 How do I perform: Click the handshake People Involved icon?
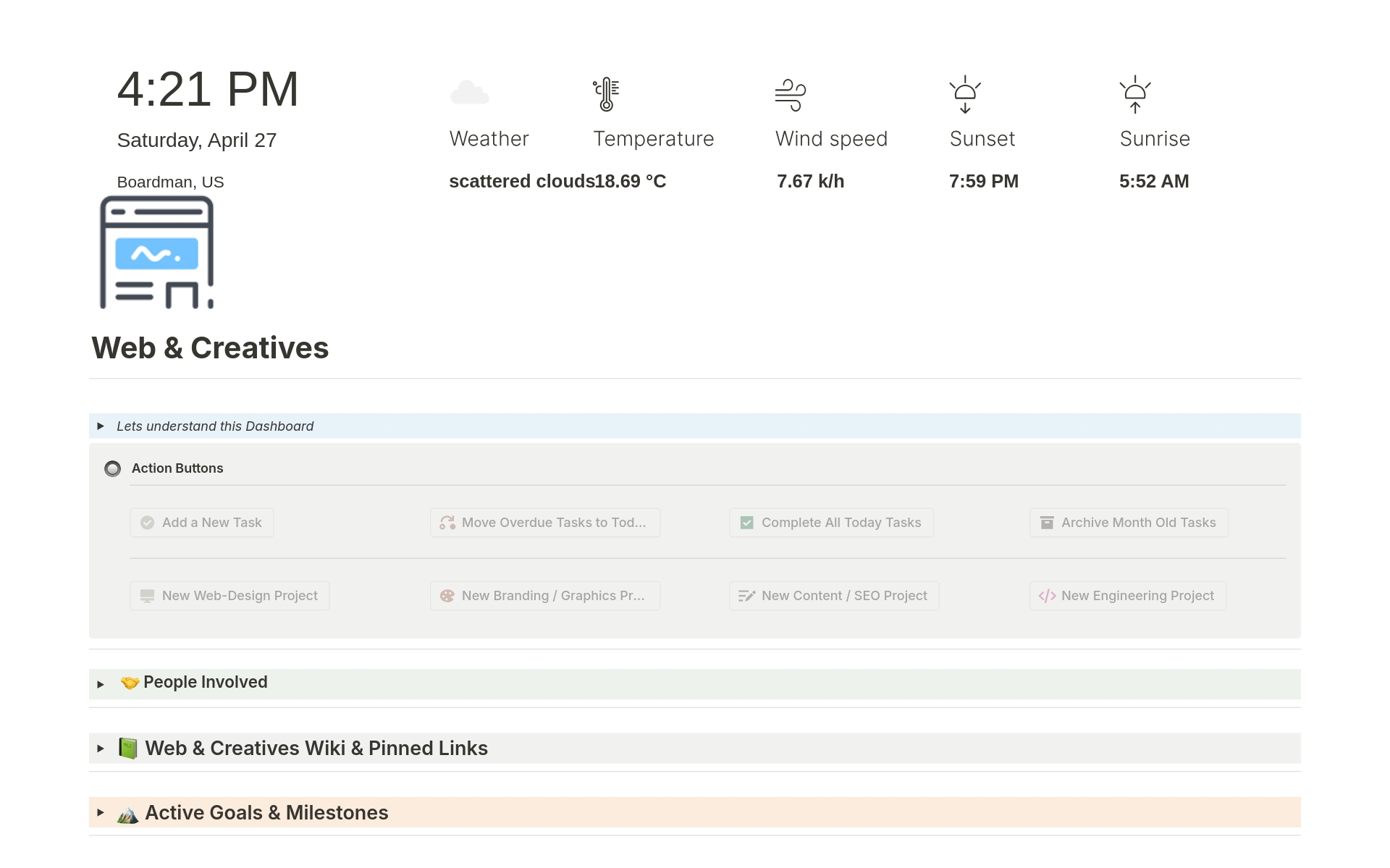[x=130, y=683]
